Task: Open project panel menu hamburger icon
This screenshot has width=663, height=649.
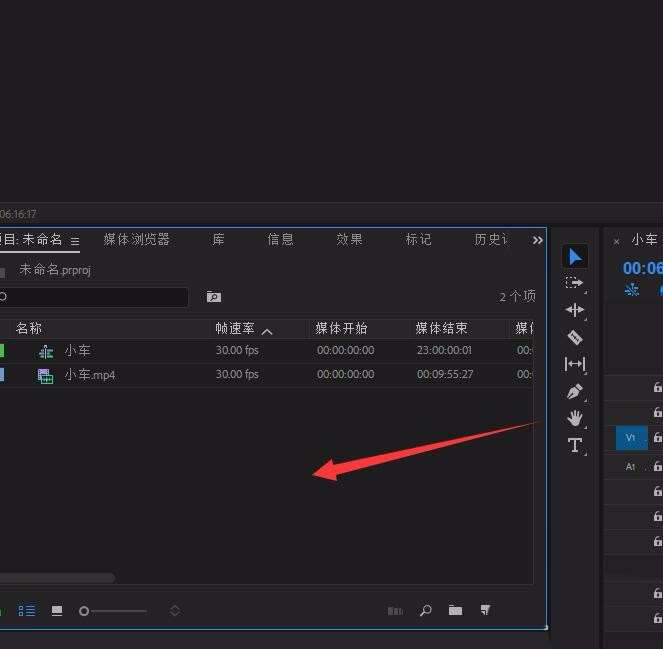Action: (x=75, y=241)
